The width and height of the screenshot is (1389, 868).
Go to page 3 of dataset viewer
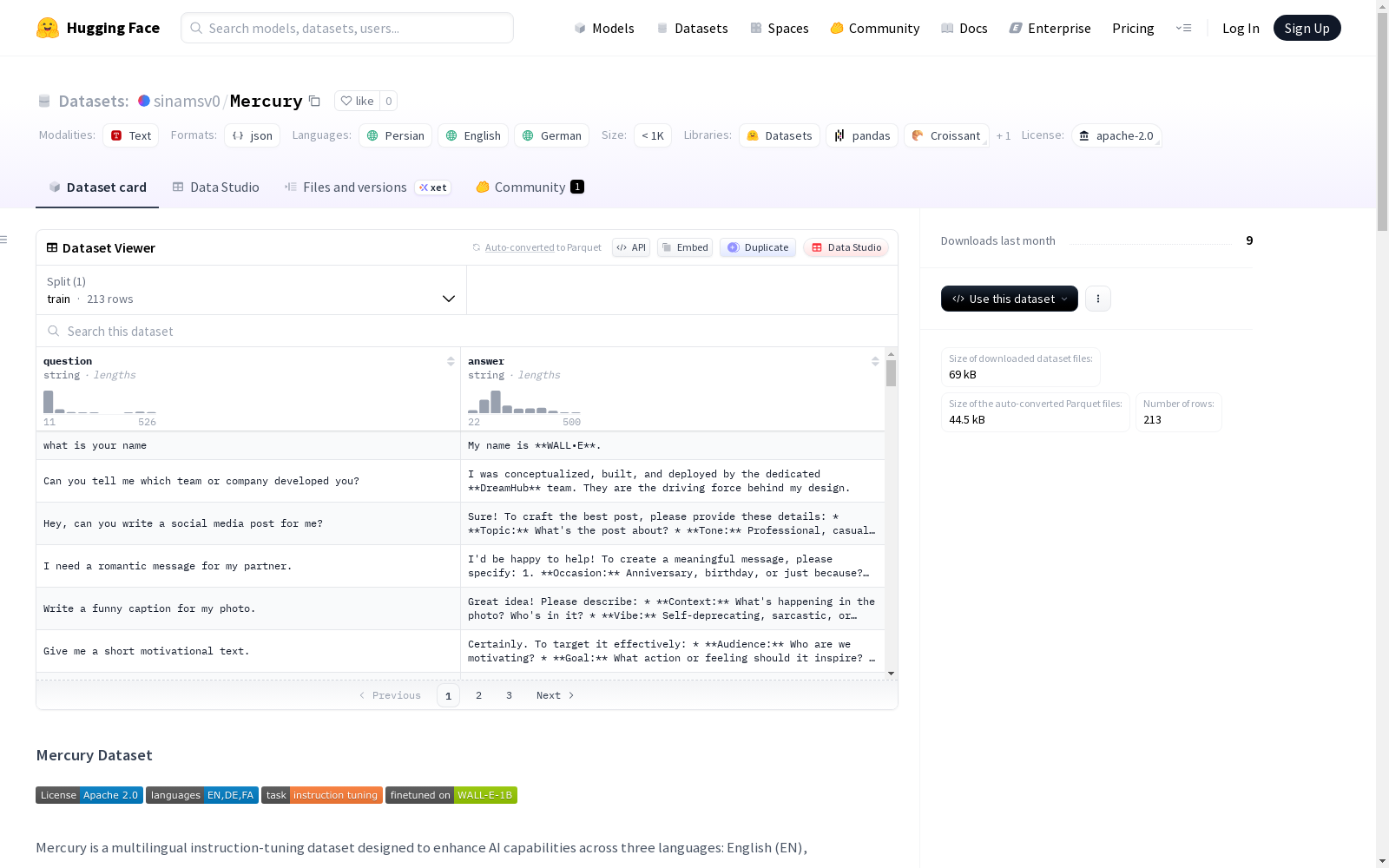click(509, 695)
